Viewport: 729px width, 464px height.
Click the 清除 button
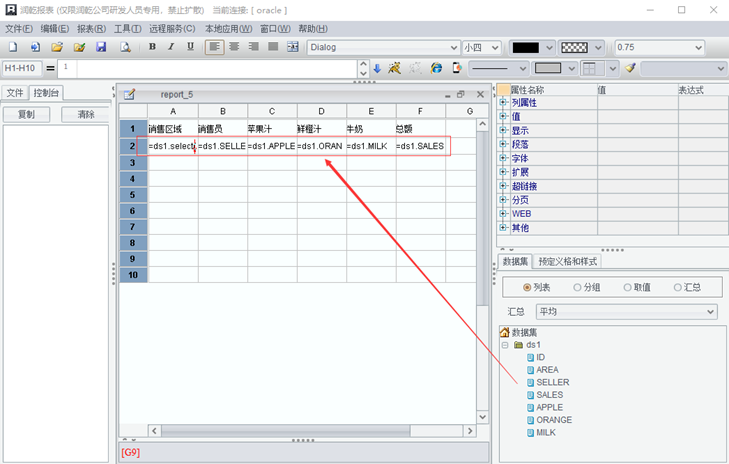click(x=86, y=114)
